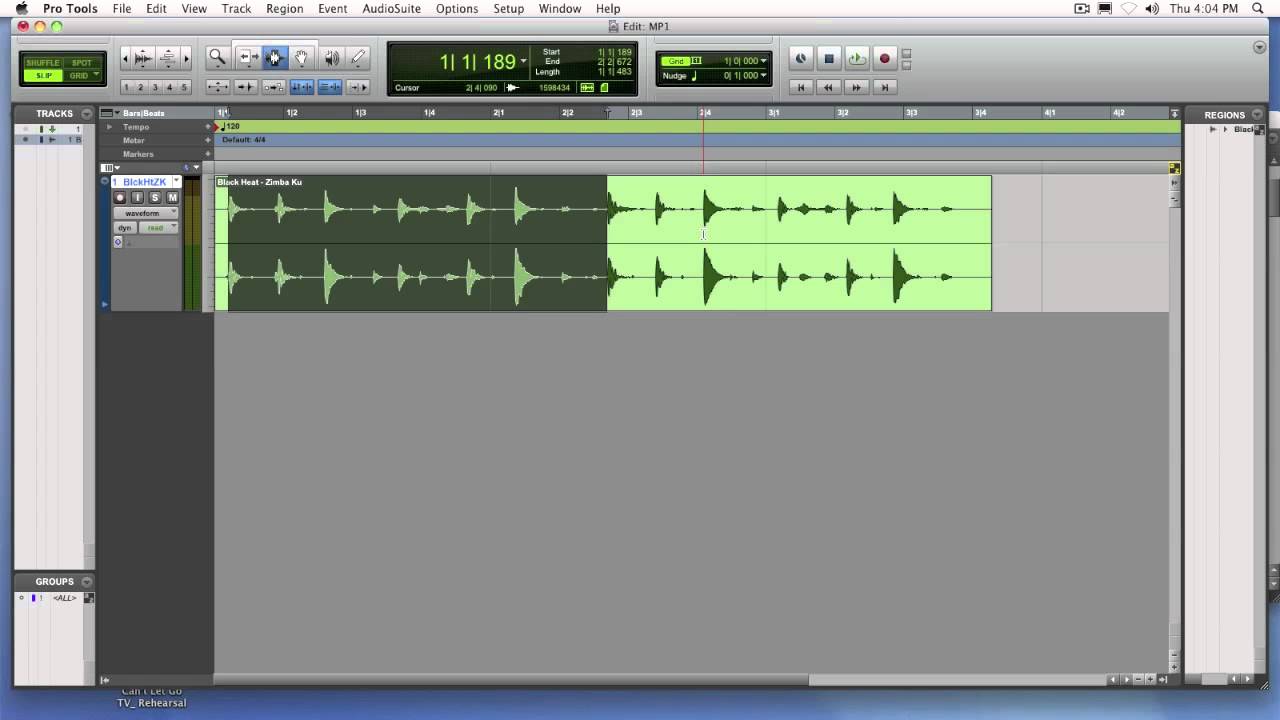This screenshot has height=720, width=1280.
Task: Click Return to Zero button
Action: point(801,88)
